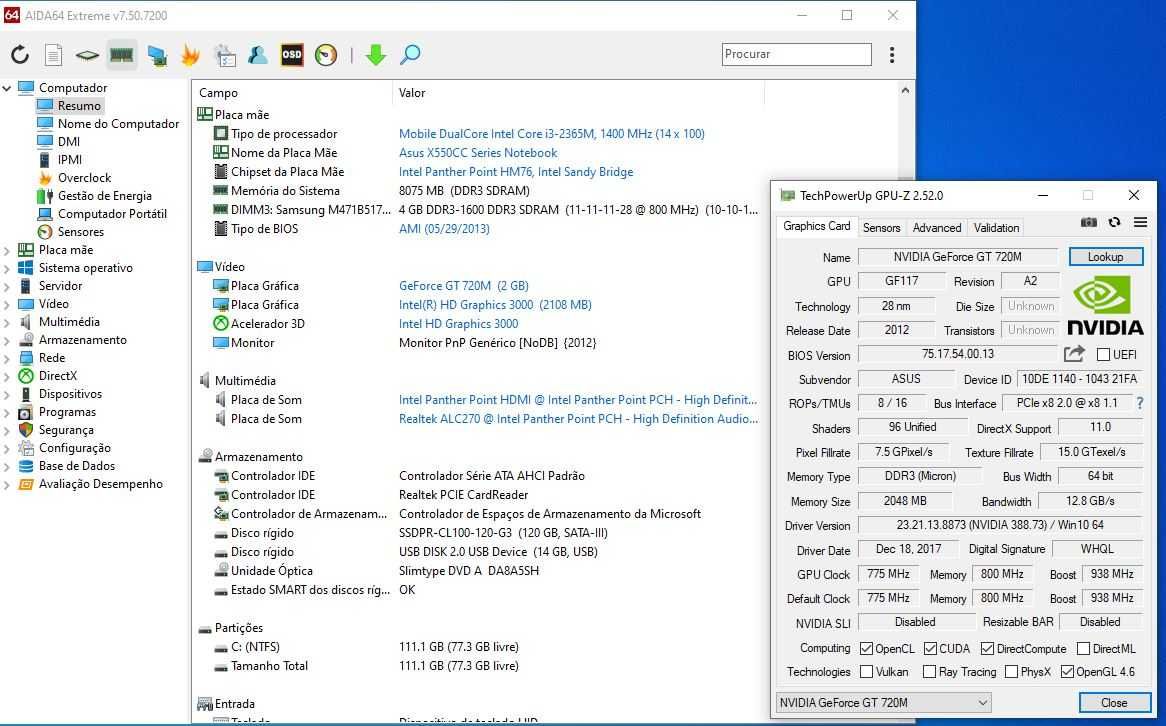Click the Procurar search field
The width and height of the screenshot is (1166, 726).
(796, 54)
